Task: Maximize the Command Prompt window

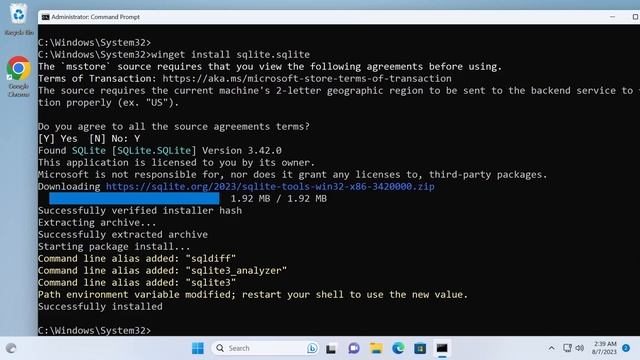Action: [635, 17]
